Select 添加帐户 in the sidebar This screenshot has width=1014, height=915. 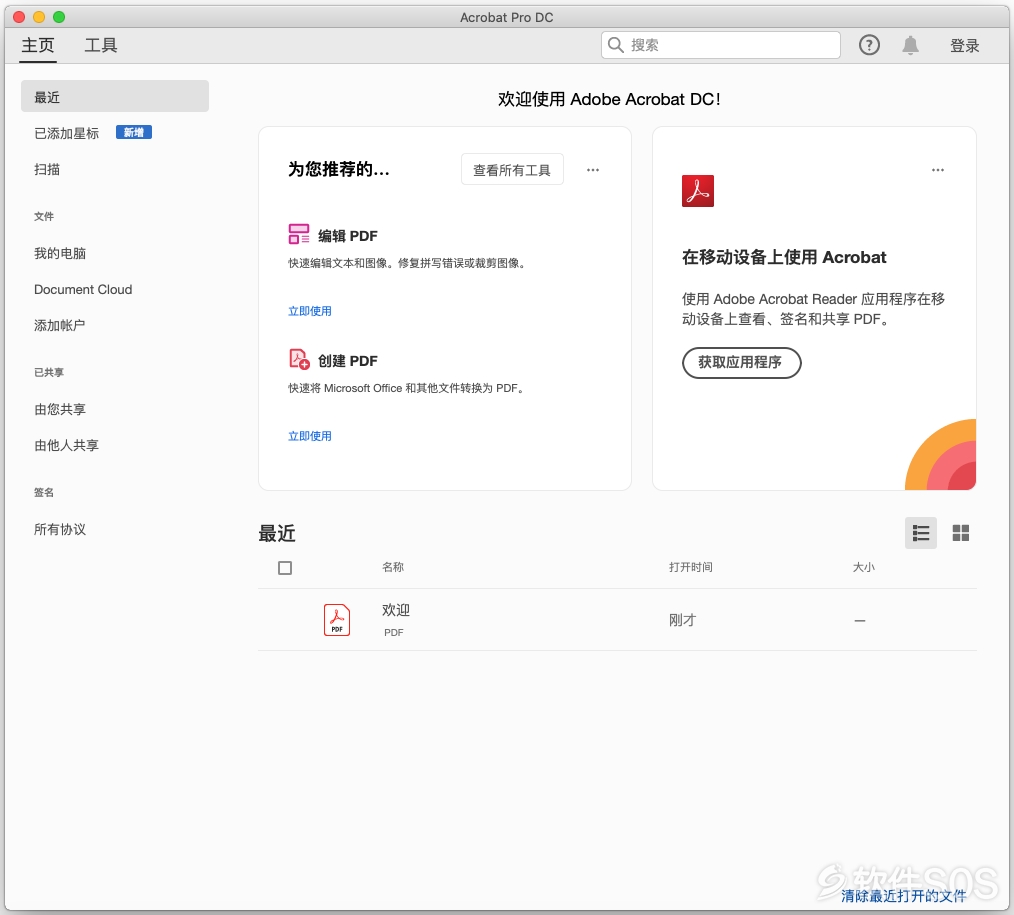(x=59, y=325)
